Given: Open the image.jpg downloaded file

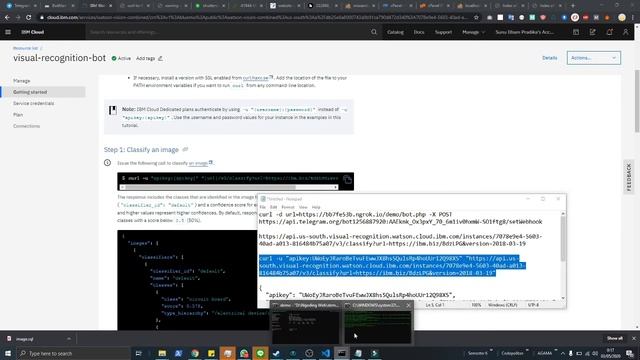Looking at the screenshot, I should coord(25,339).
